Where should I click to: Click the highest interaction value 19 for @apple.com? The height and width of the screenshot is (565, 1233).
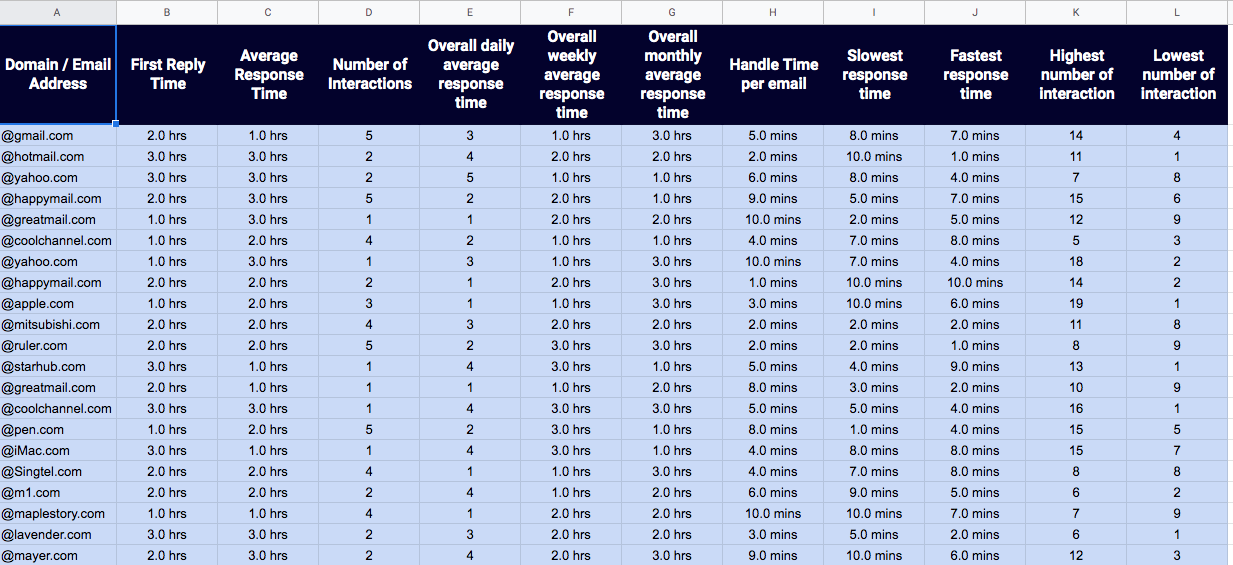pos(1076,303)
